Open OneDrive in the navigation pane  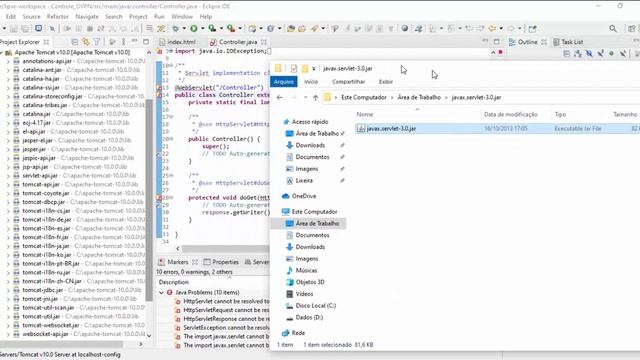click(x=304, y=196)
